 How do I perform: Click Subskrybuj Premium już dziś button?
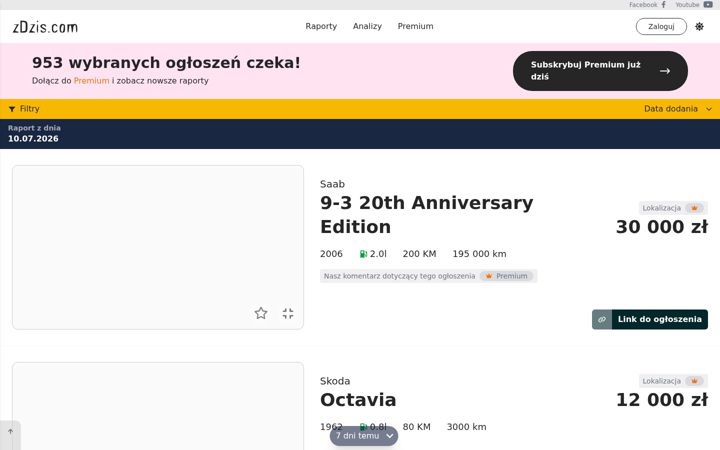click(x=600, y=71)
